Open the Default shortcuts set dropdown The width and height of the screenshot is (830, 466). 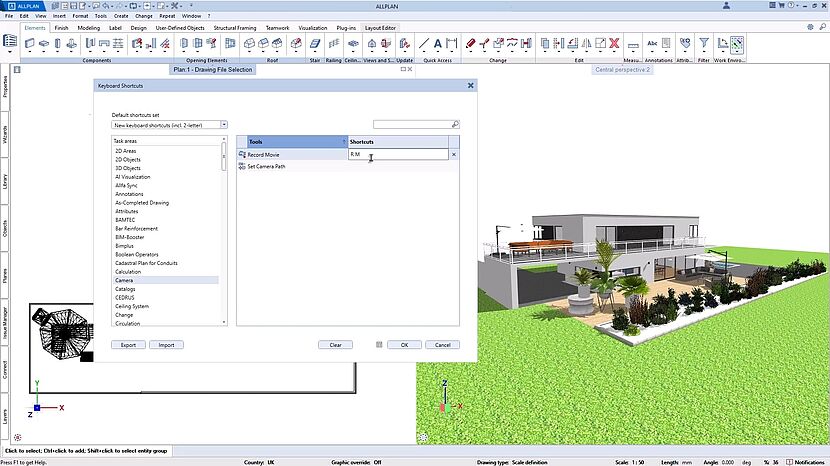(224, 125)
